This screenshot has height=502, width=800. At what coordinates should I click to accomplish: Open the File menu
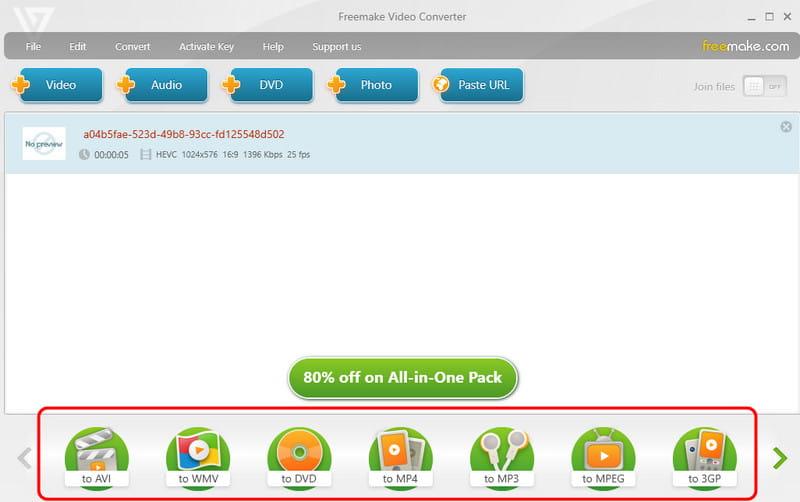coord(34,47)
